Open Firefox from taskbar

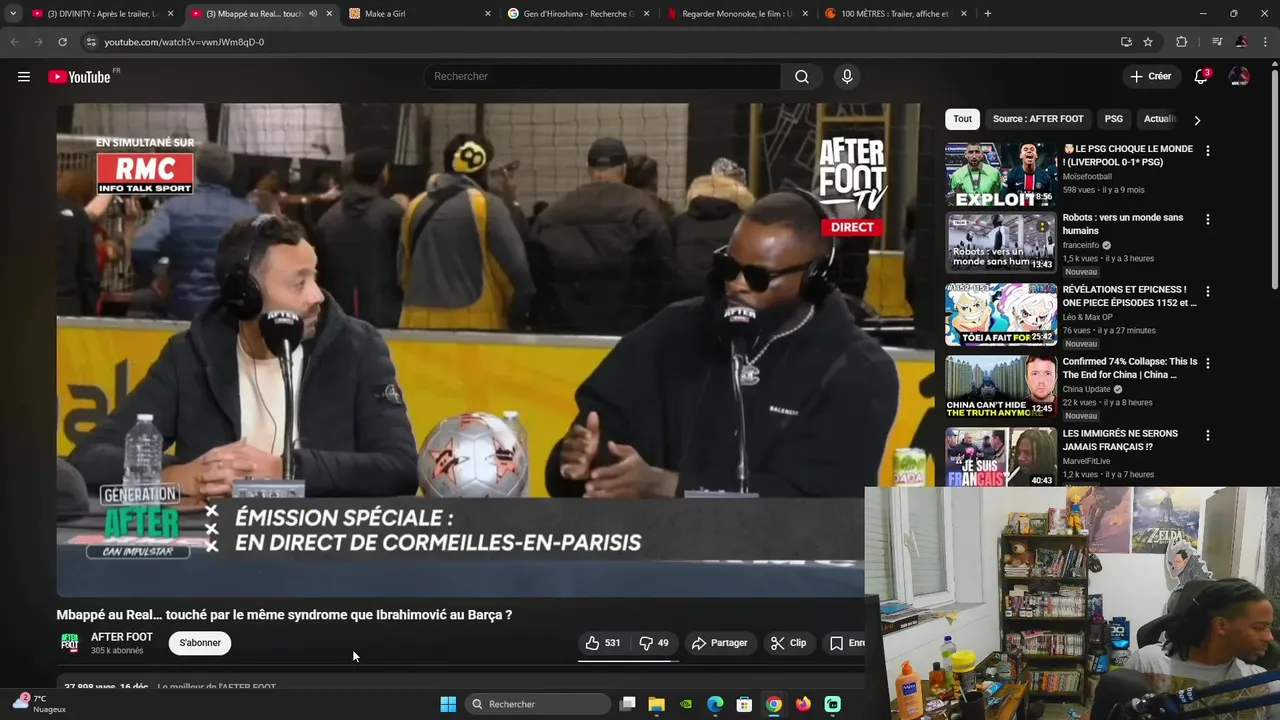click(x=803, y=704)
